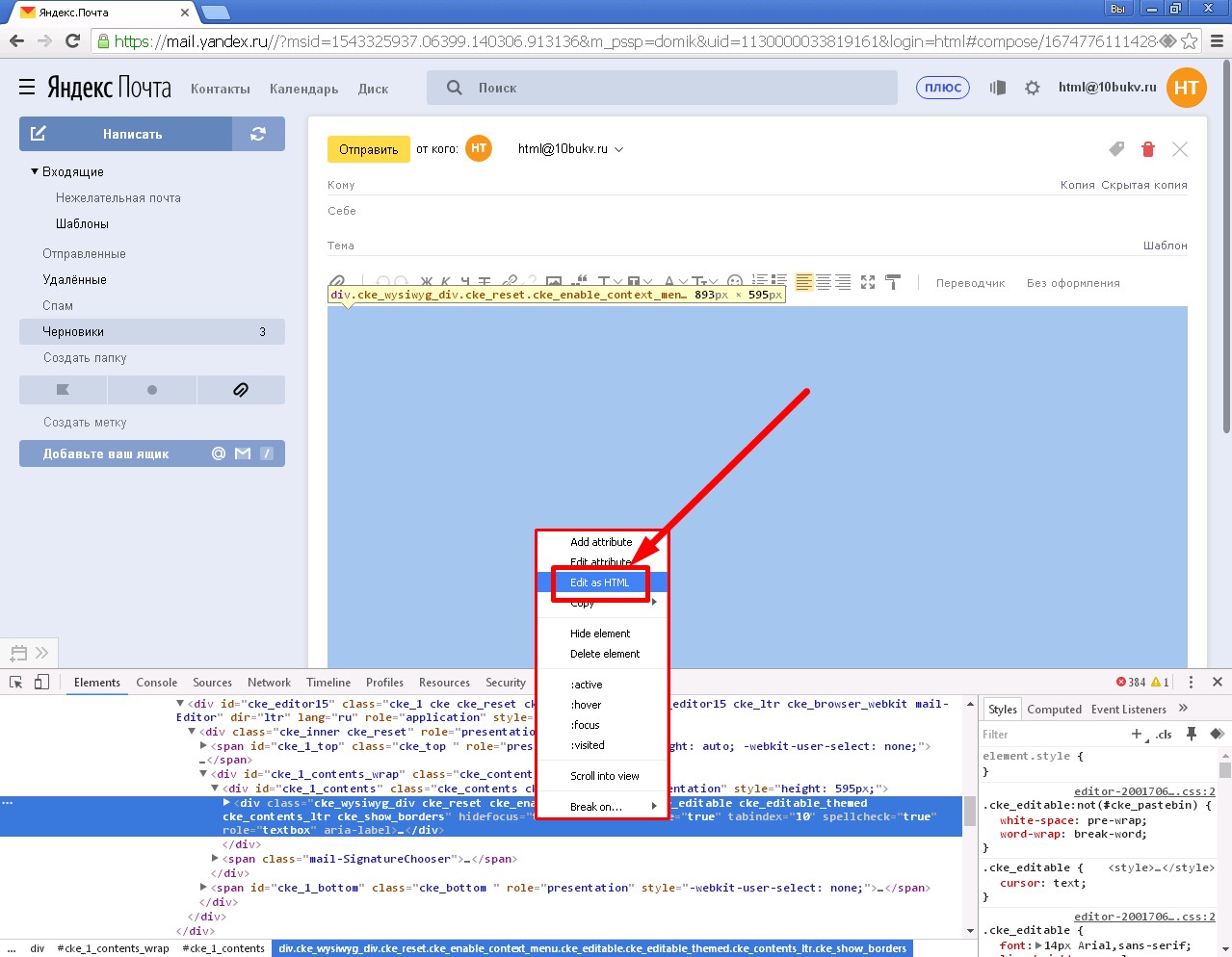Toggle the .cls class editor
This screenshot has height=957, width=1232.
1165,734
